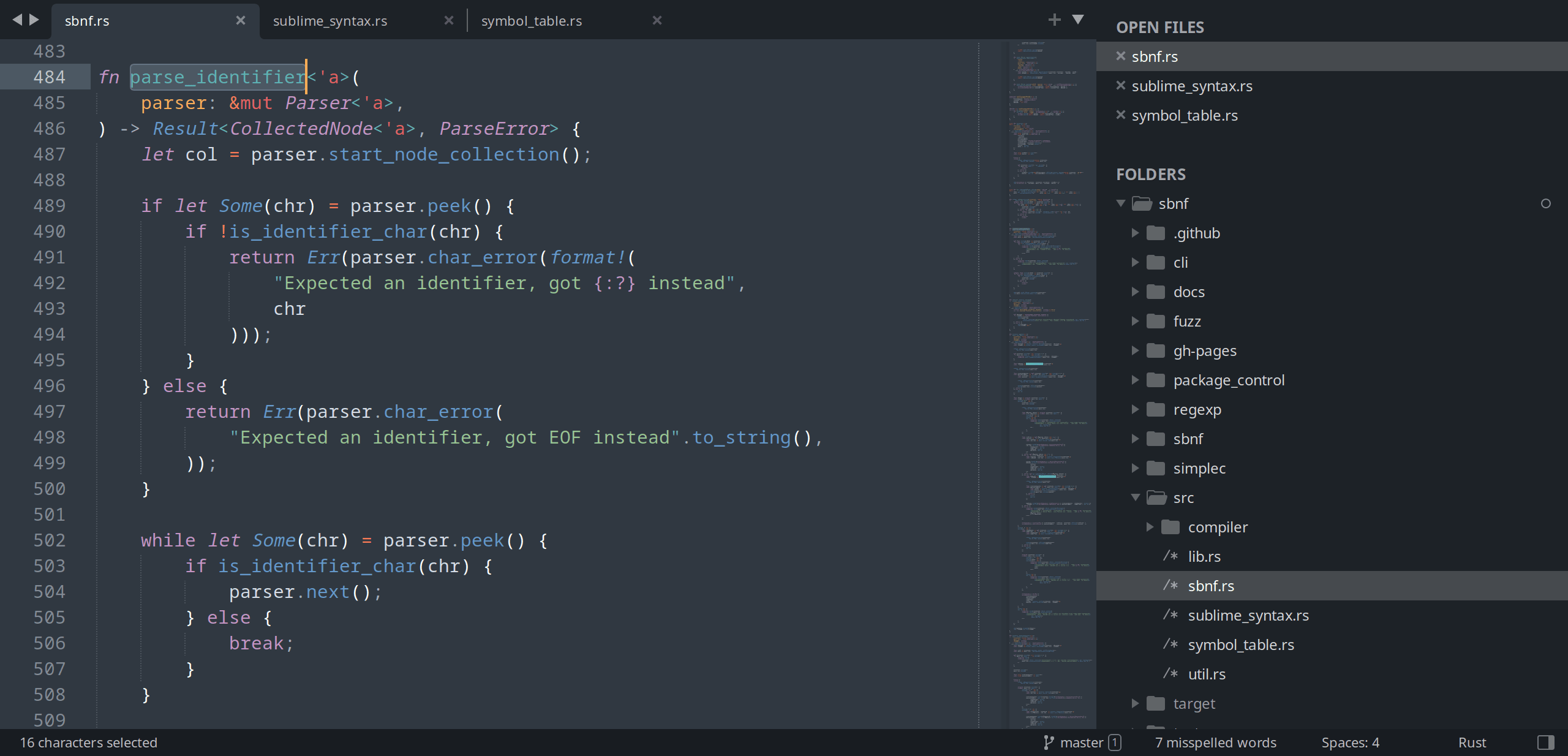Click the forward navigation arrow

click(x=32, y=19)
